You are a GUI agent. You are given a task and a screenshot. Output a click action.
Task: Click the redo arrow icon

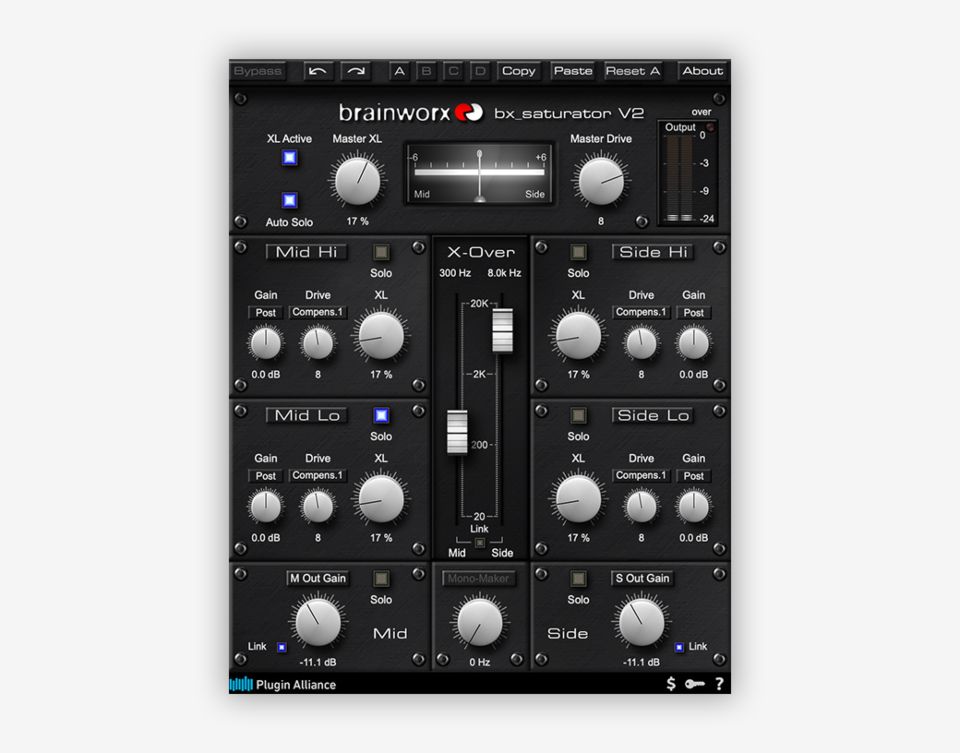click(355, 71)
